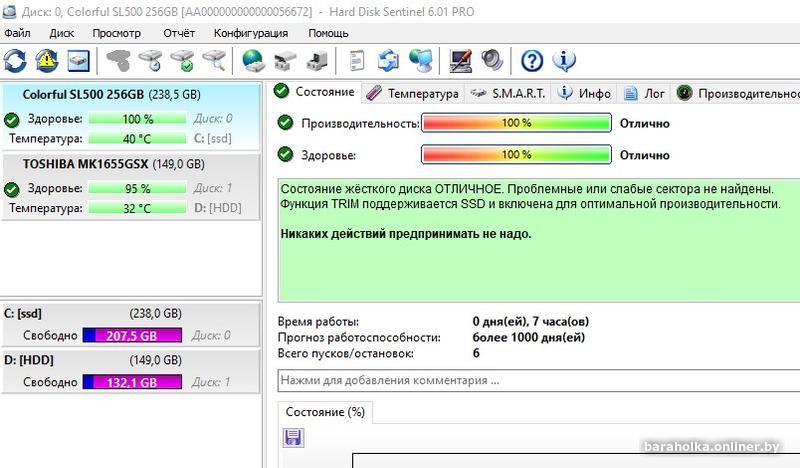Open the Конфигурация menu
The height and width of the screenshot is (468, 800).
[x=251, y=33]
